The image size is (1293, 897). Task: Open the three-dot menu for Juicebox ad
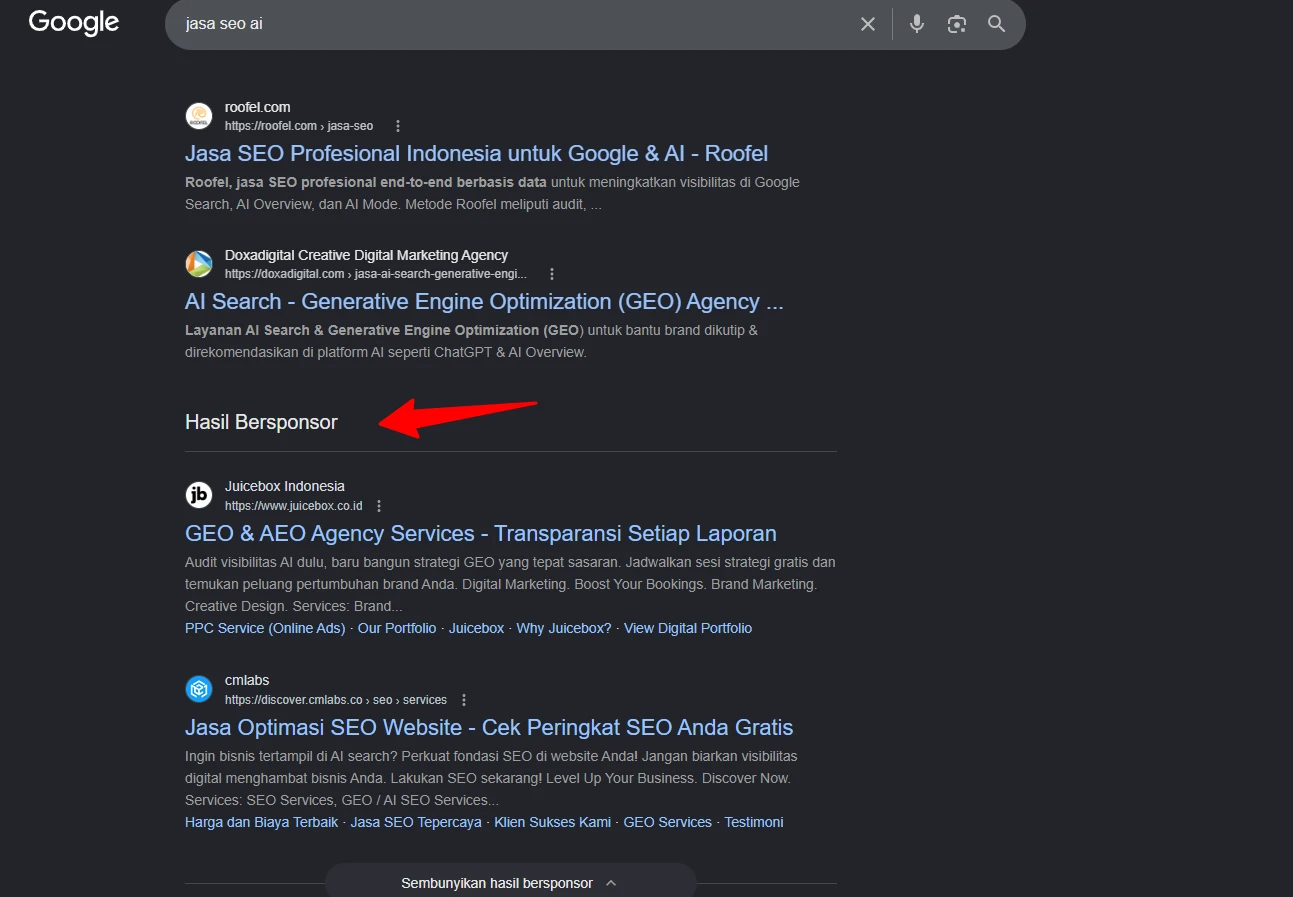click(379, 506)
